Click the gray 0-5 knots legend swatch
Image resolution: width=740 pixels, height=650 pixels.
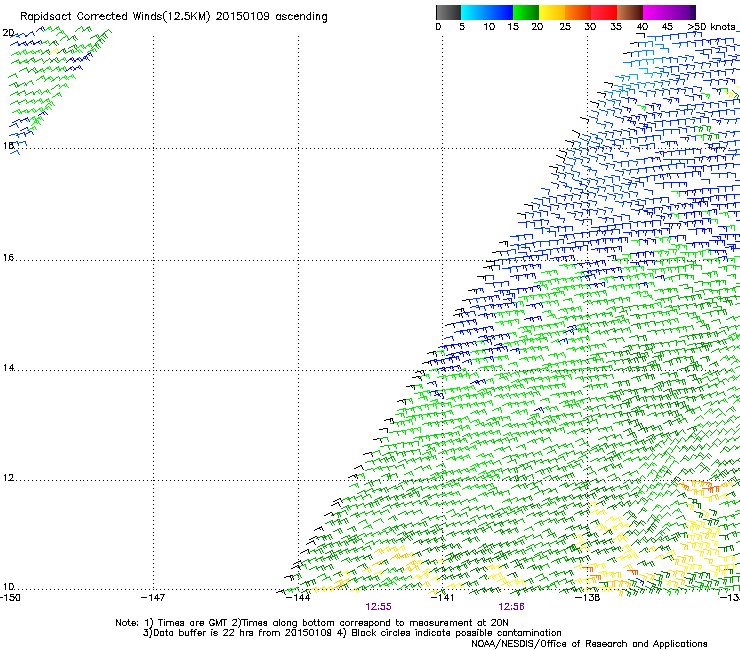pos(448,12)
